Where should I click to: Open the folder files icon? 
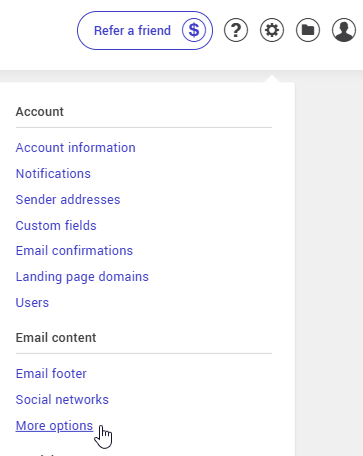pos(308,30)
